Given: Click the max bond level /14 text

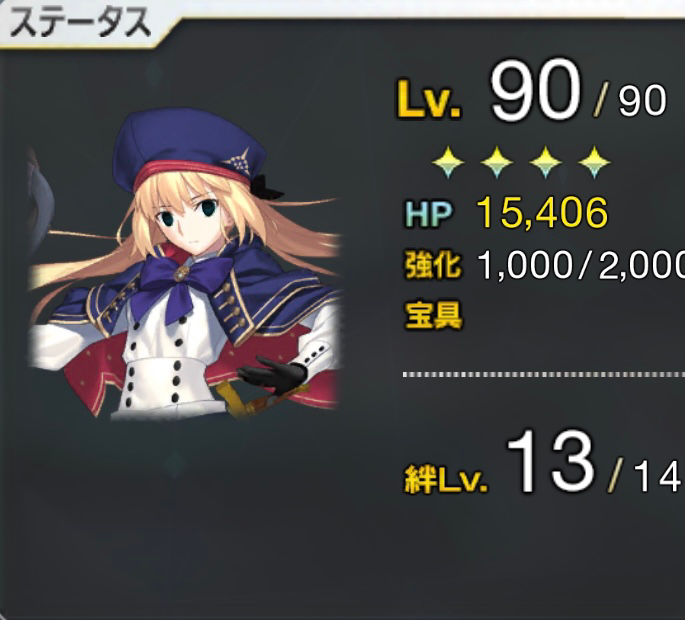Looking at the screenshot, I should (645, 474).
